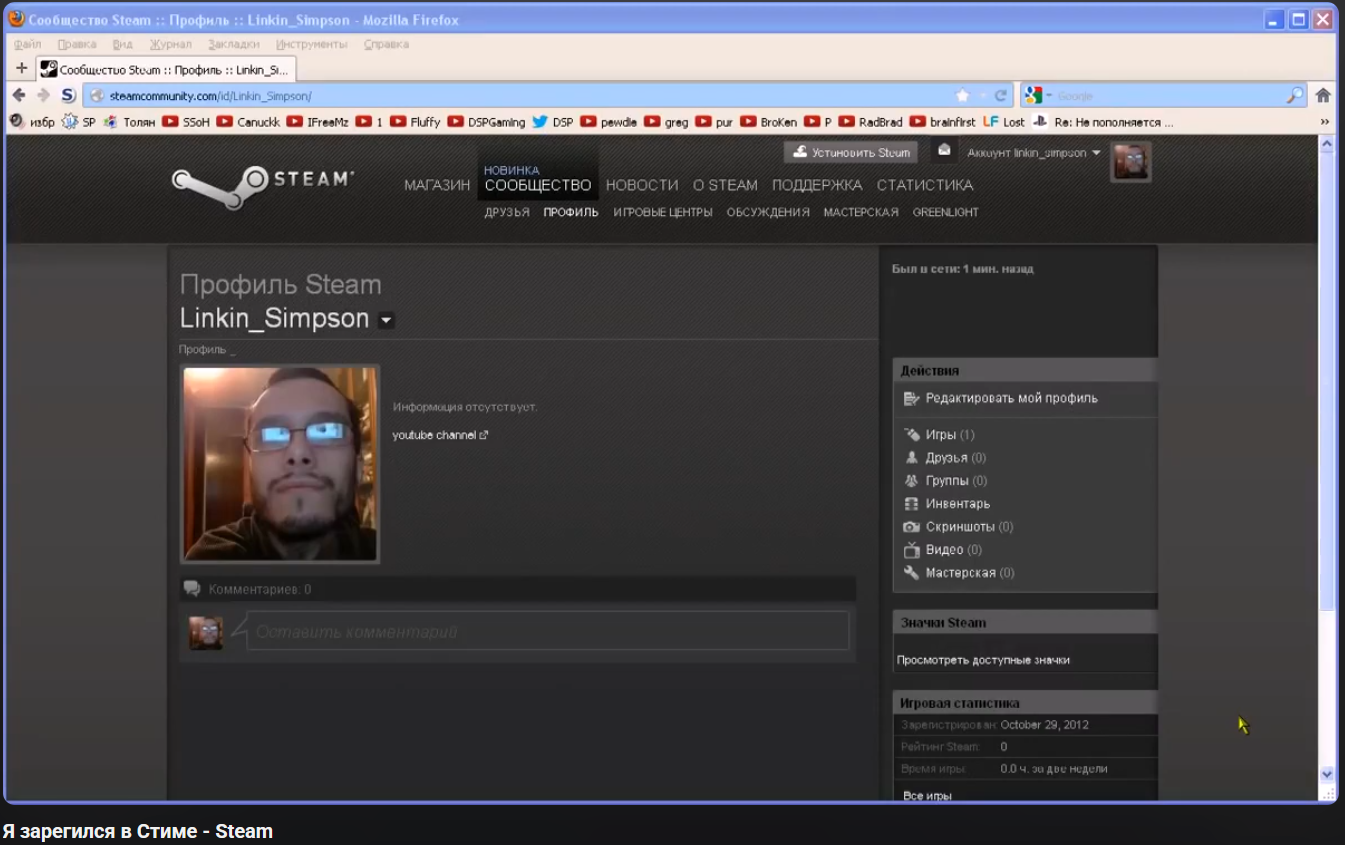Viewport: 1345px width, 845px height.
Task: Click the edit profile pencil icon
Action: 911,398
